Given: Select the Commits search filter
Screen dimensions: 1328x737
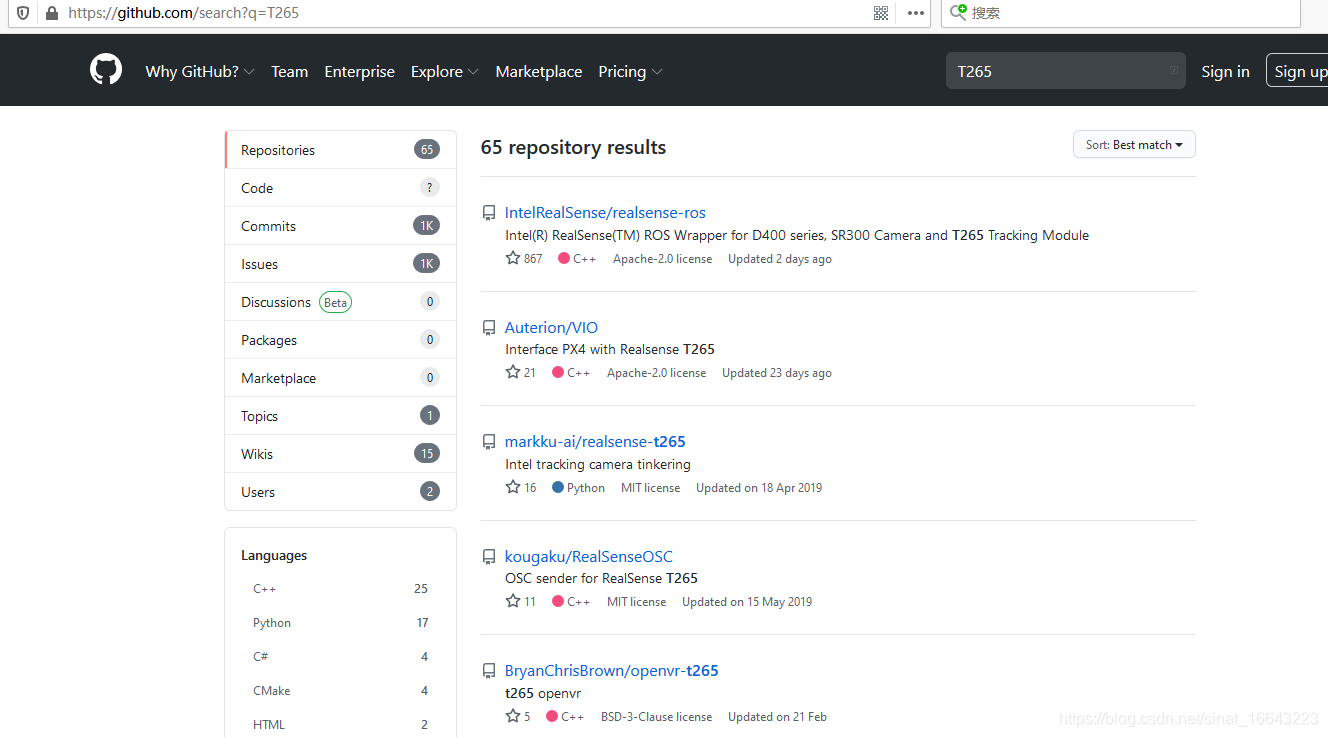Looking at the screenshot, I should coord(341,226).
